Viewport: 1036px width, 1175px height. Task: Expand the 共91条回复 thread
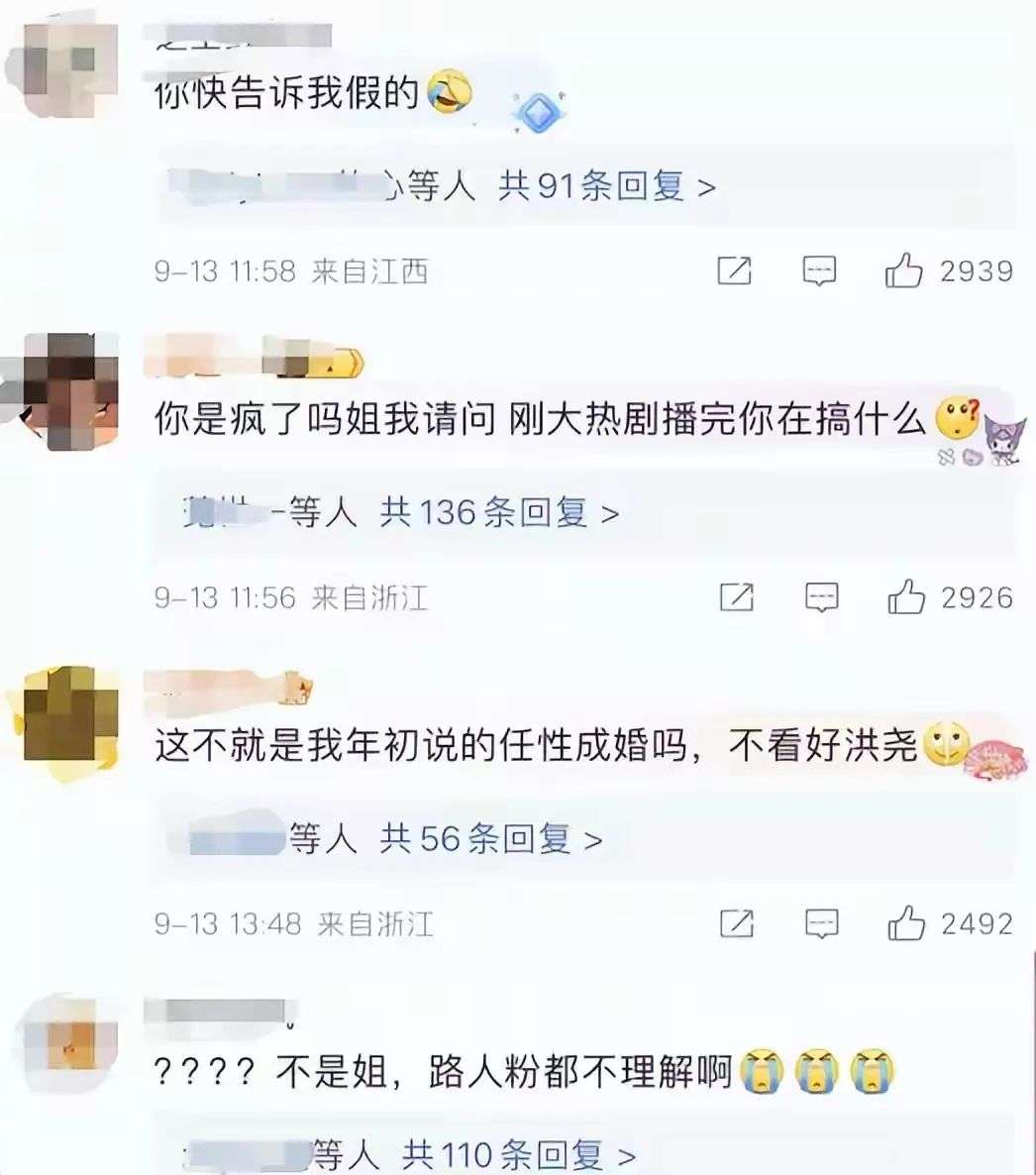coord(607,186)
